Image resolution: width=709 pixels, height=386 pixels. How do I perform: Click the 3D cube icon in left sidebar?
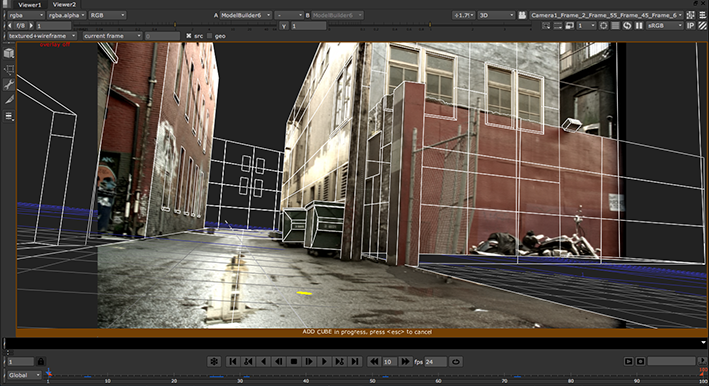click(x=9, y=53)
